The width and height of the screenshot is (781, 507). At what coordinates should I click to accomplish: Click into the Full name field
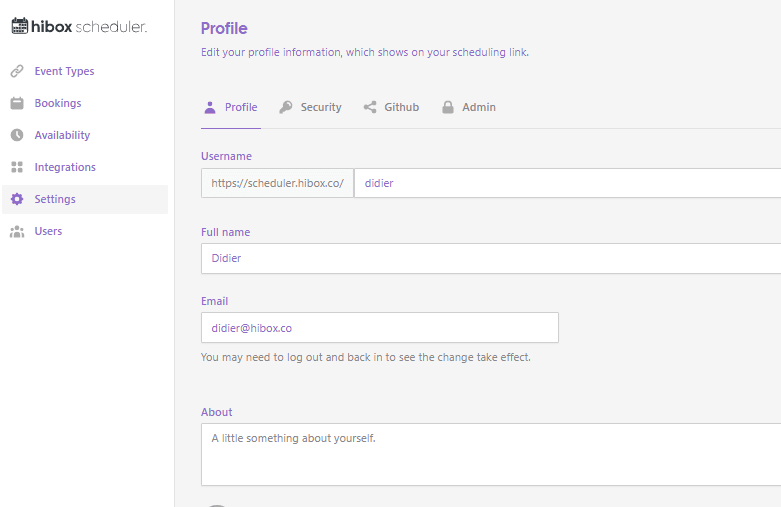click(490, 258)
